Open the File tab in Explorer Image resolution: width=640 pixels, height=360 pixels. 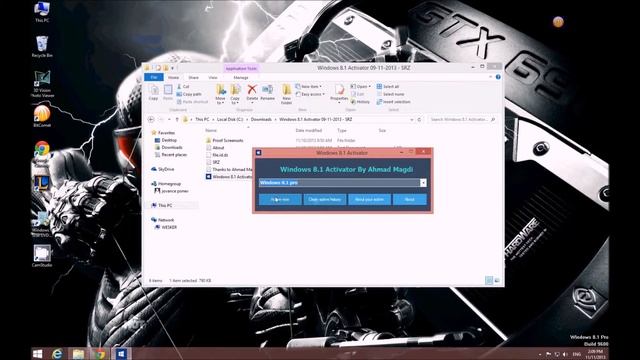153,77
